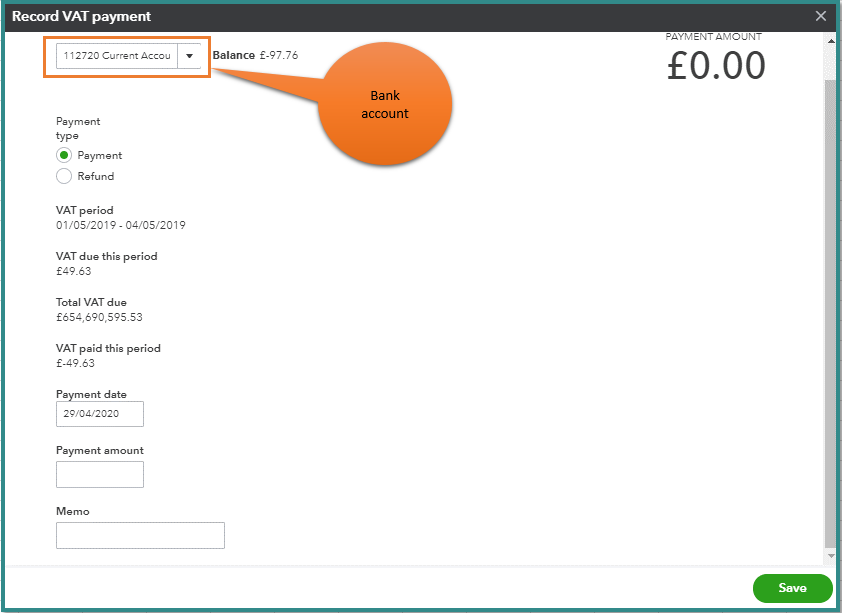Click inside the Payment date field
The height and width of the screenshot is (613, 842).
click(x=99, y=413)
